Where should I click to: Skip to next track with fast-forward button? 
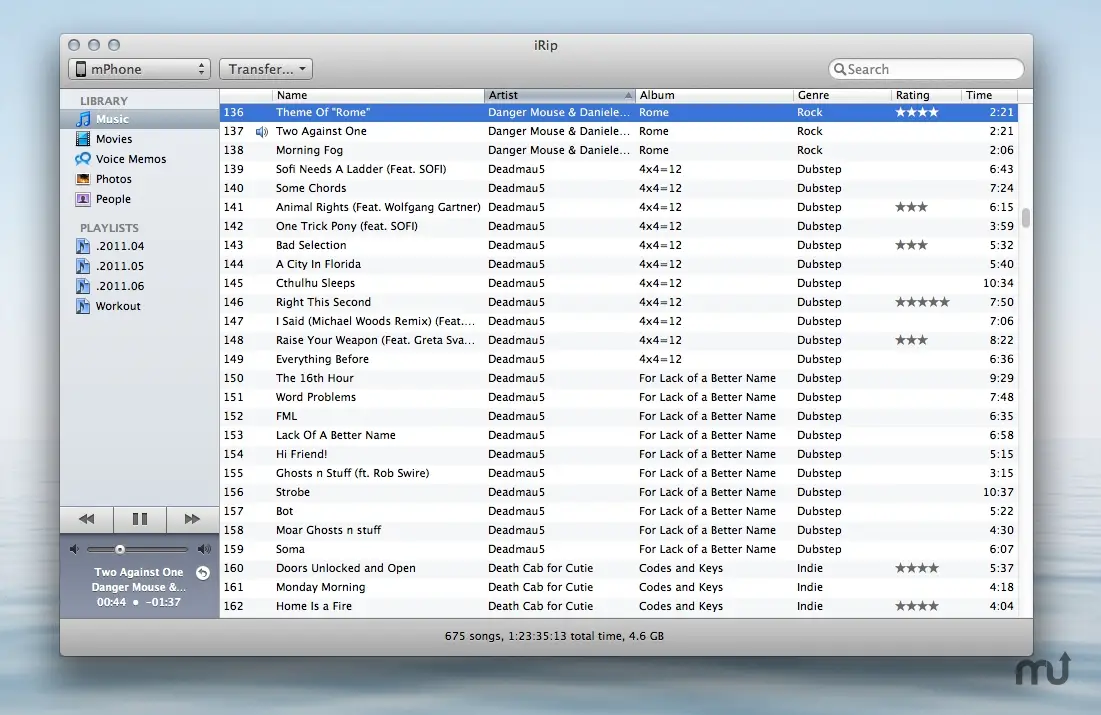pyautogui.click(x=192, y=519)
